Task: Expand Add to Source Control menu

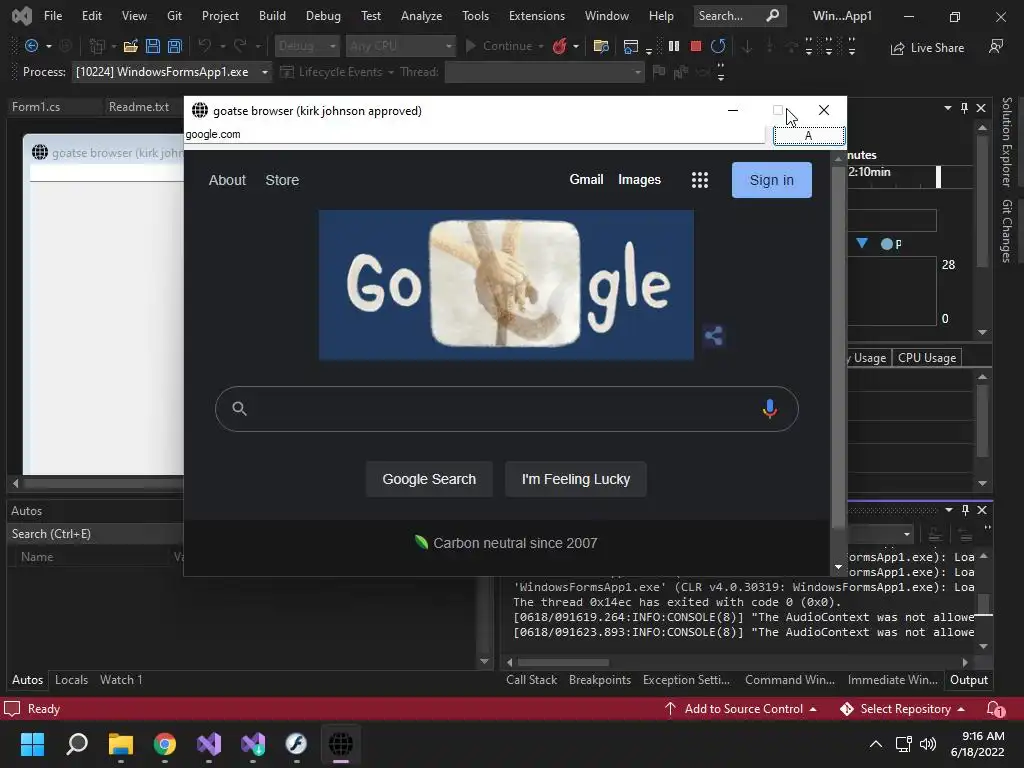Action: coord(741,709)
